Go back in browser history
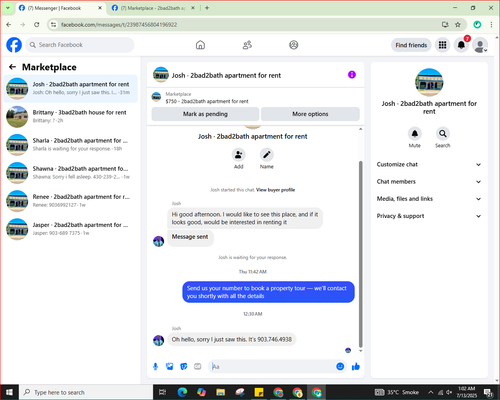Image resolution: width=500 pixels, height=400 pixels. click(x=9, y=25)
